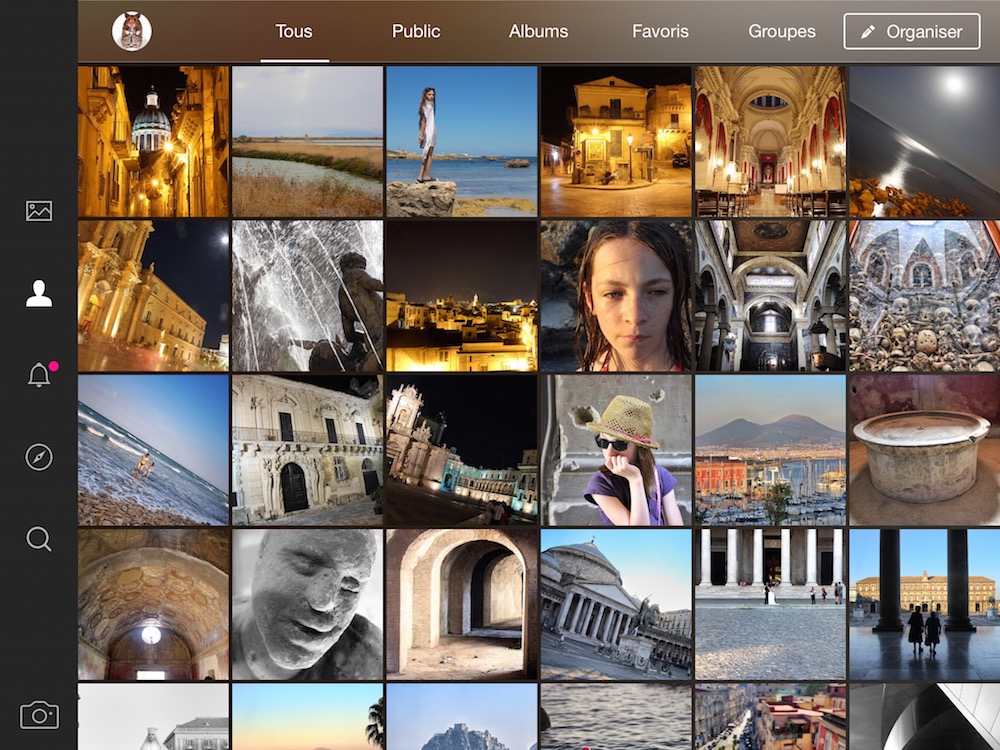Open the Albums tab
This screenshot has width=1000, height=750.
point(538,31)
